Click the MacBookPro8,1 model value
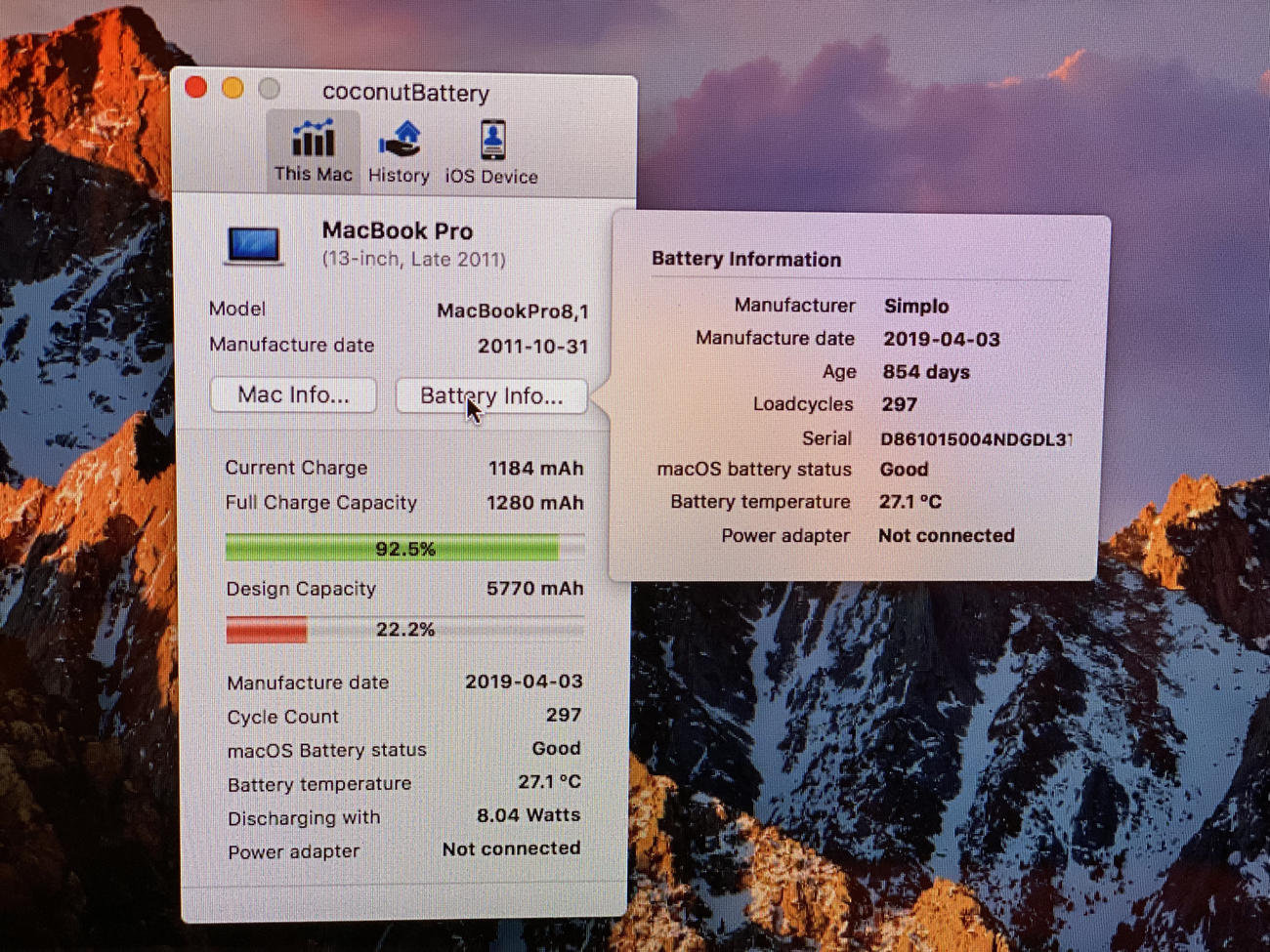 (513, 310)
